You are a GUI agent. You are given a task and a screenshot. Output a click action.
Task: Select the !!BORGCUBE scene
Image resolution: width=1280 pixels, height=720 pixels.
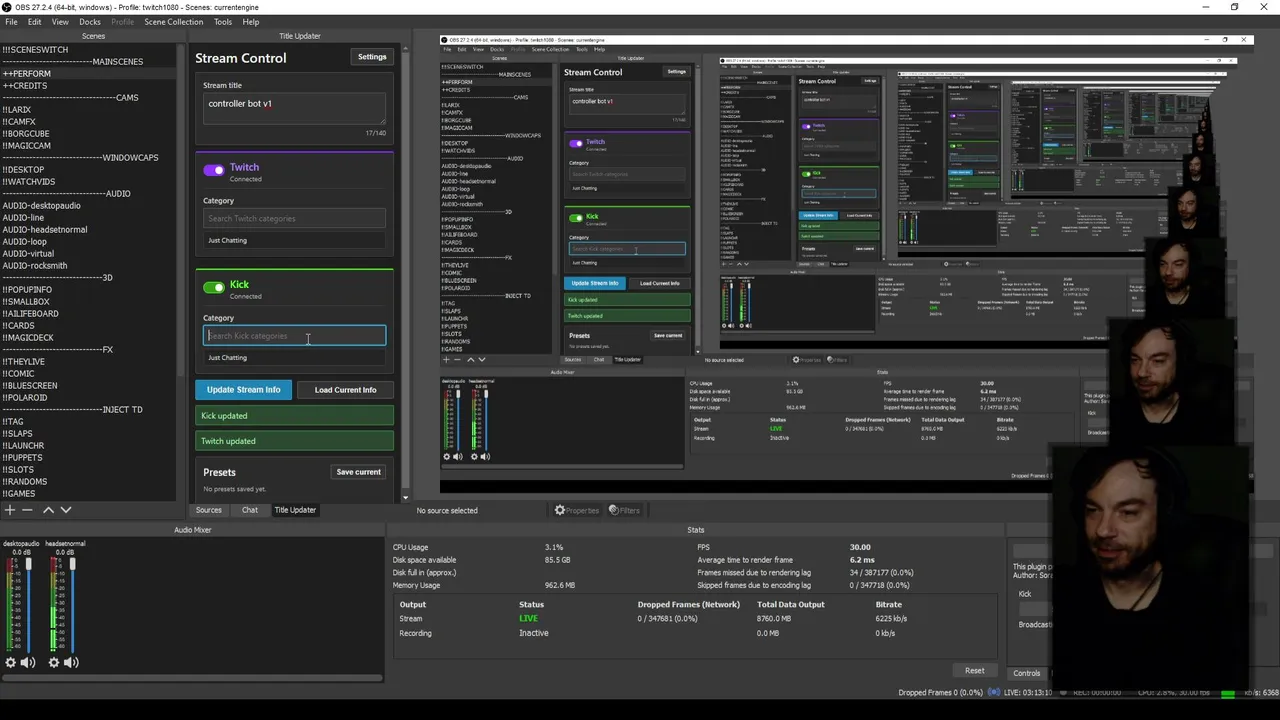90,134
